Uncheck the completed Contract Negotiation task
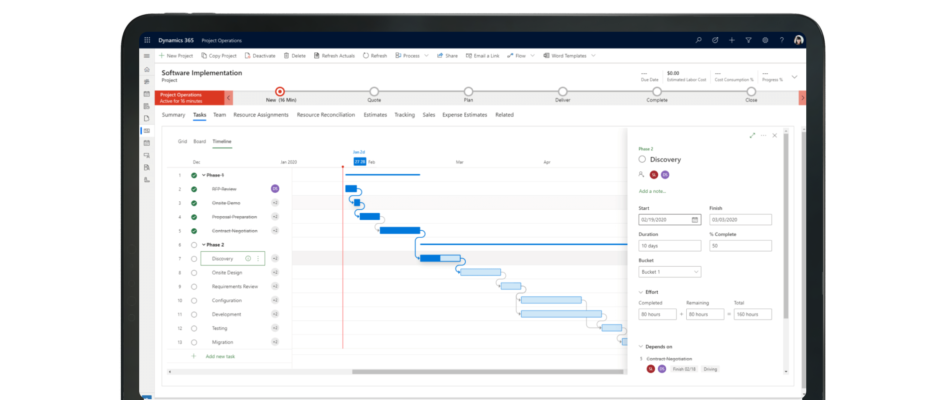 pyautogui.click(x=194, y=231)
